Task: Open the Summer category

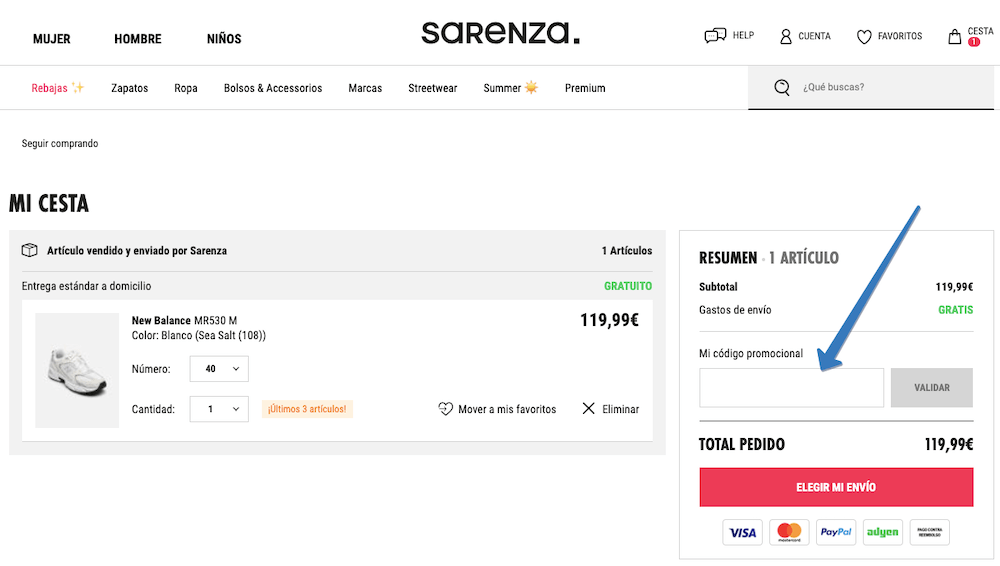Action: click(x=511, y=88)
